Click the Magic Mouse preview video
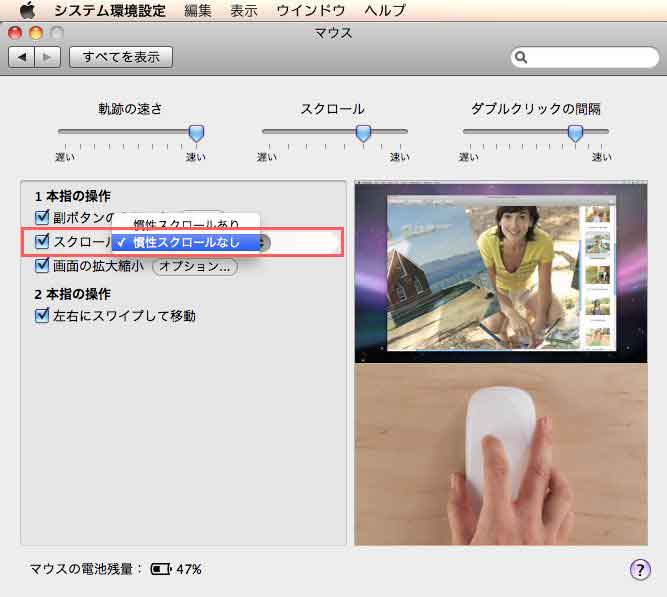 [x=500, y=362]
